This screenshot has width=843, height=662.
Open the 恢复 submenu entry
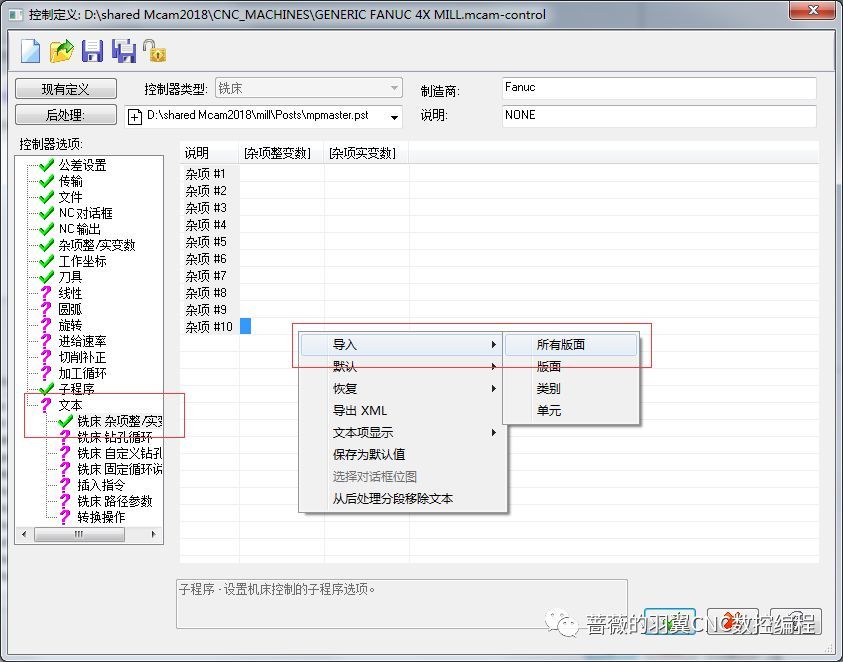click(402, 389)
